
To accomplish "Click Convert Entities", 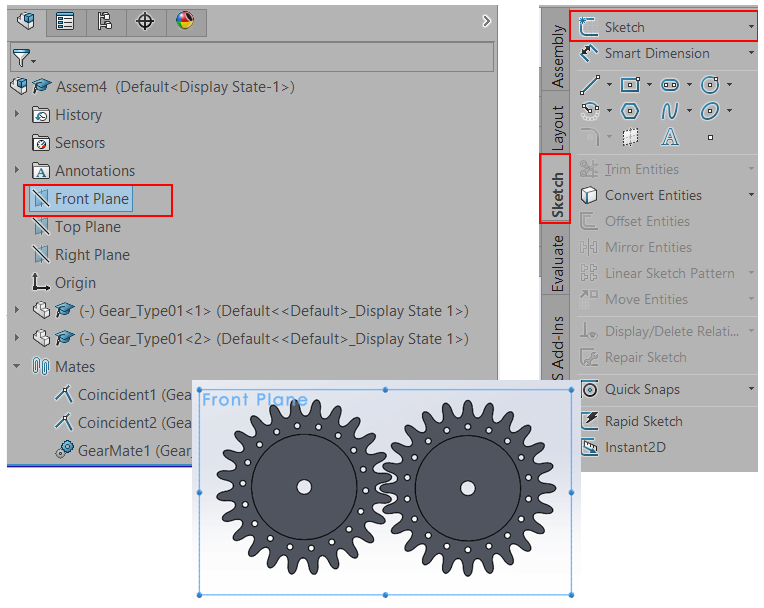I will 641,195.
